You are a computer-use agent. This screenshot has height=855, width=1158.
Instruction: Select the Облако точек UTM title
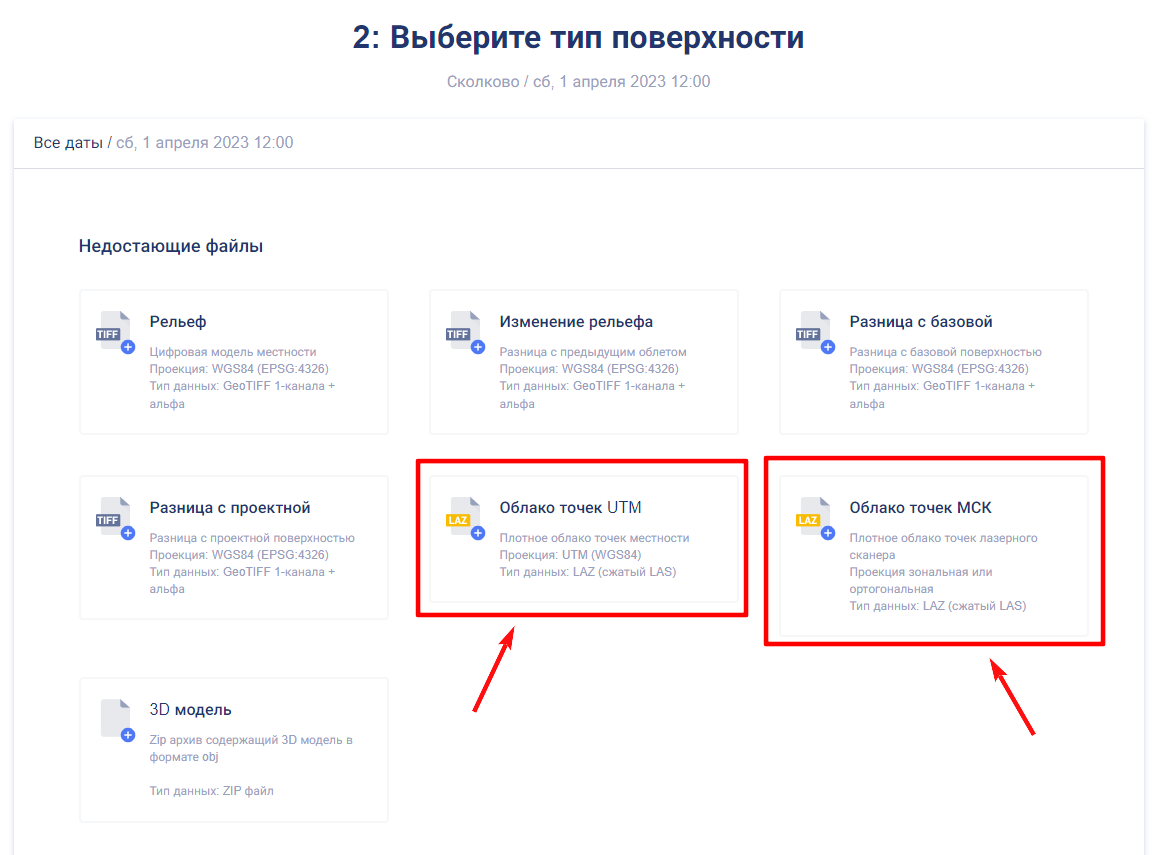pos(570,508)
